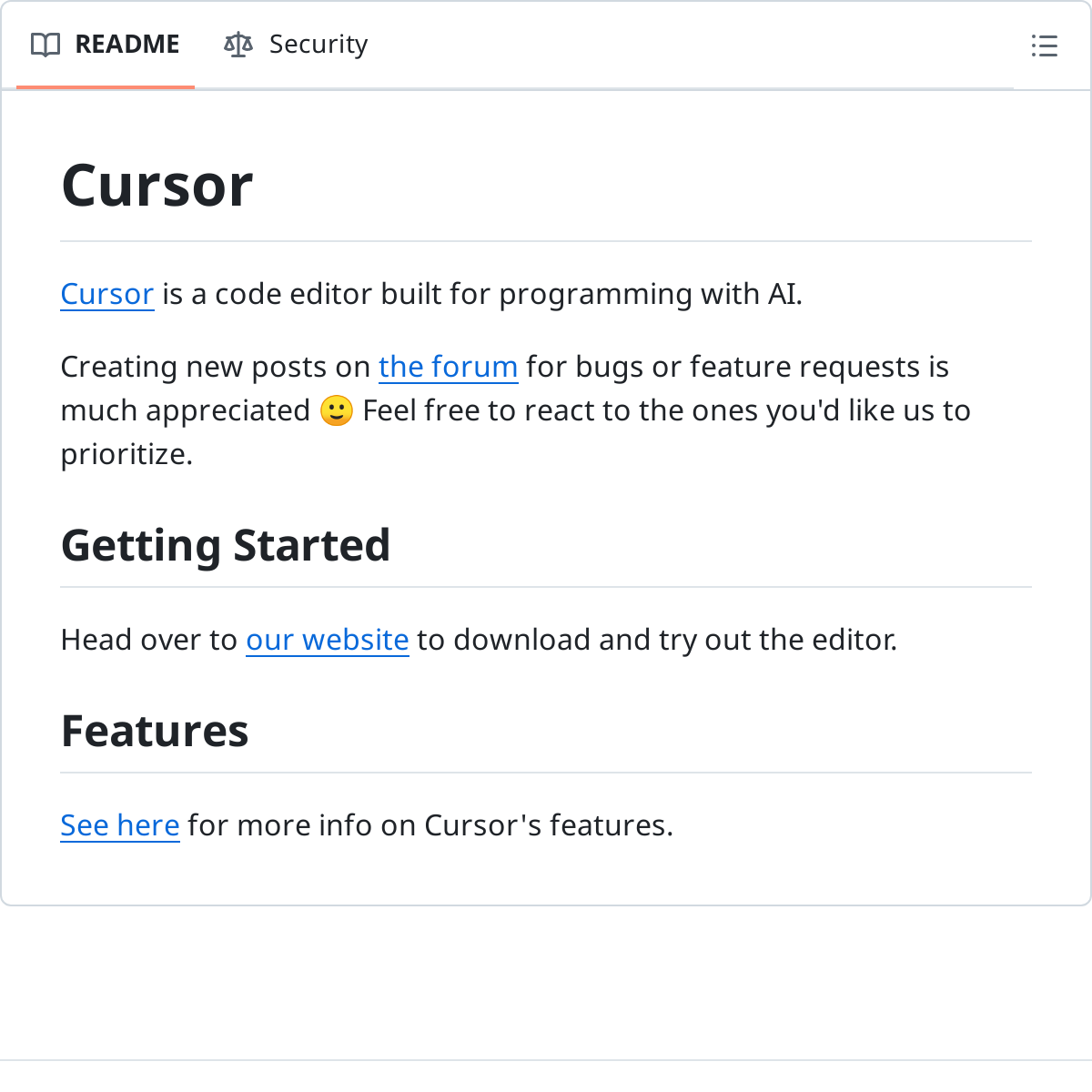Click the README book icon
Screen dimensions: 1092x1092
(45, 45)
